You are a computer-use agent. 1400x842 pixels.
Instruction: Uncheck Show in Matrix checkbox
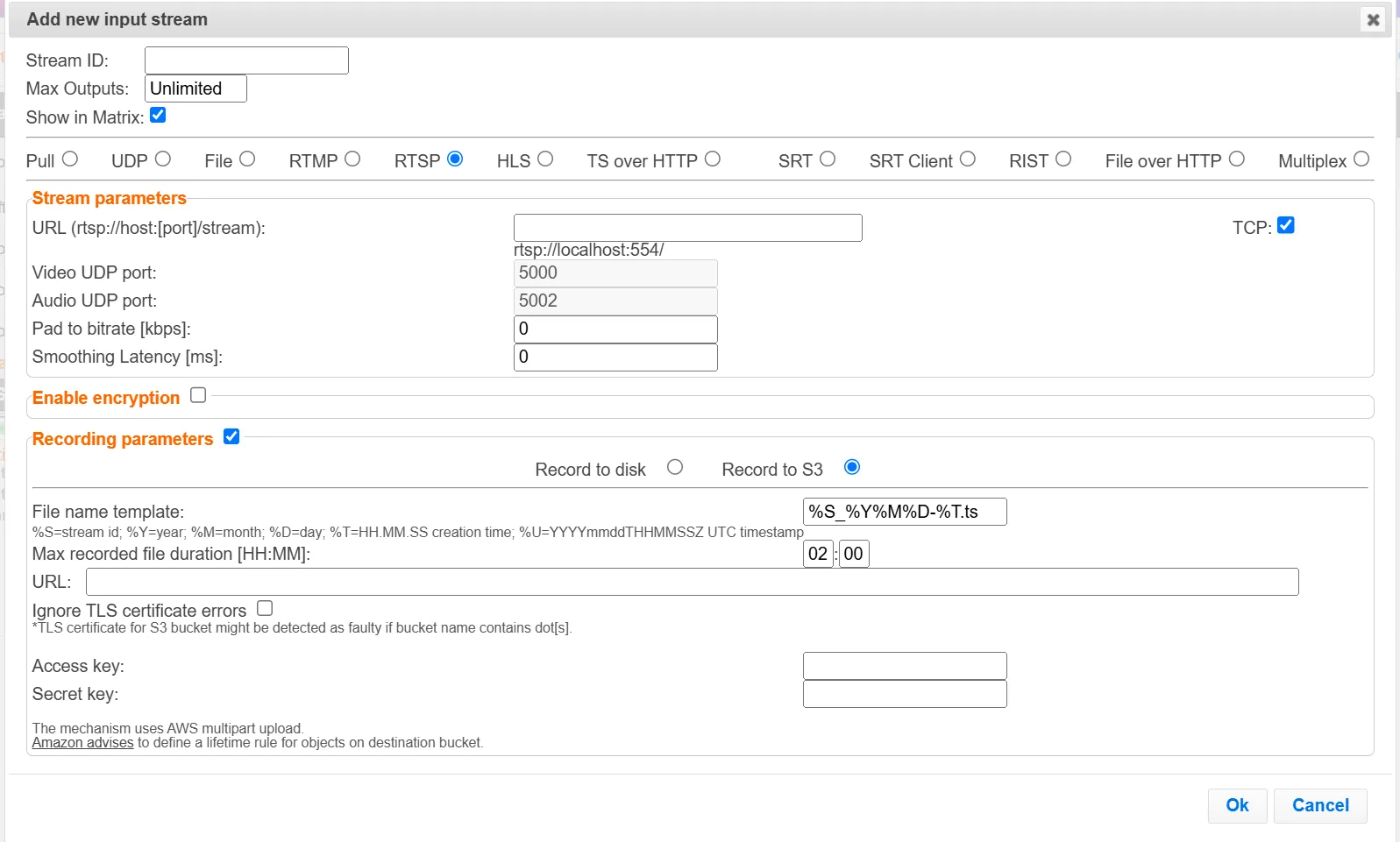pos(158,115)
